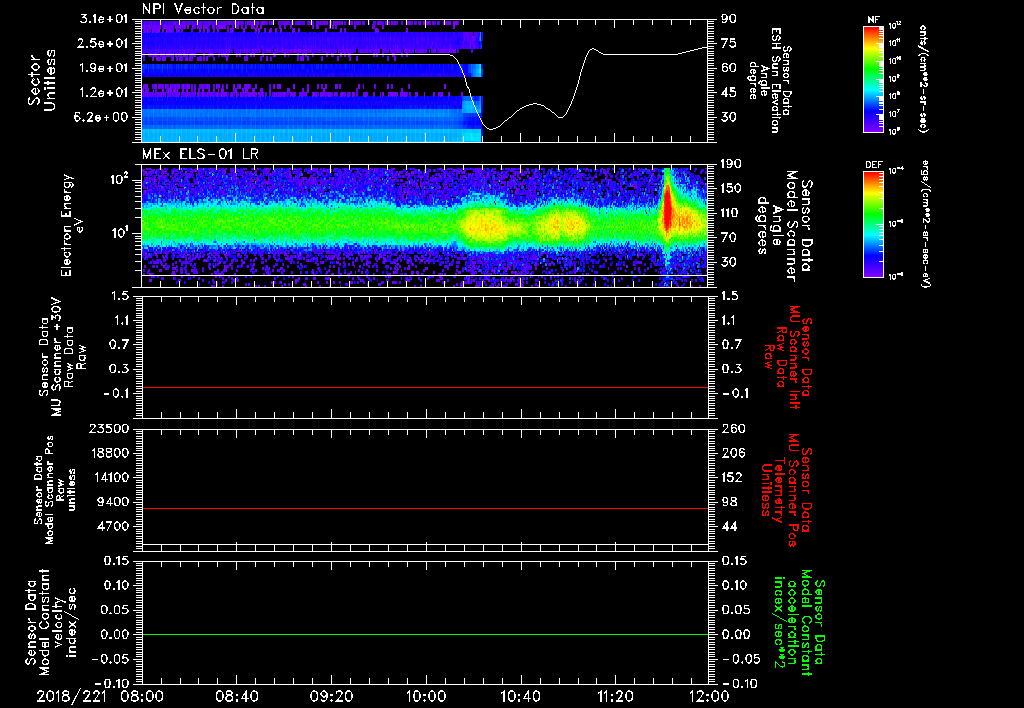This screenshot has height=708, width=1024.
Task: Click the 1.2e+01 sector tick label
Action: pyautogui.click(x=104, y=93)
